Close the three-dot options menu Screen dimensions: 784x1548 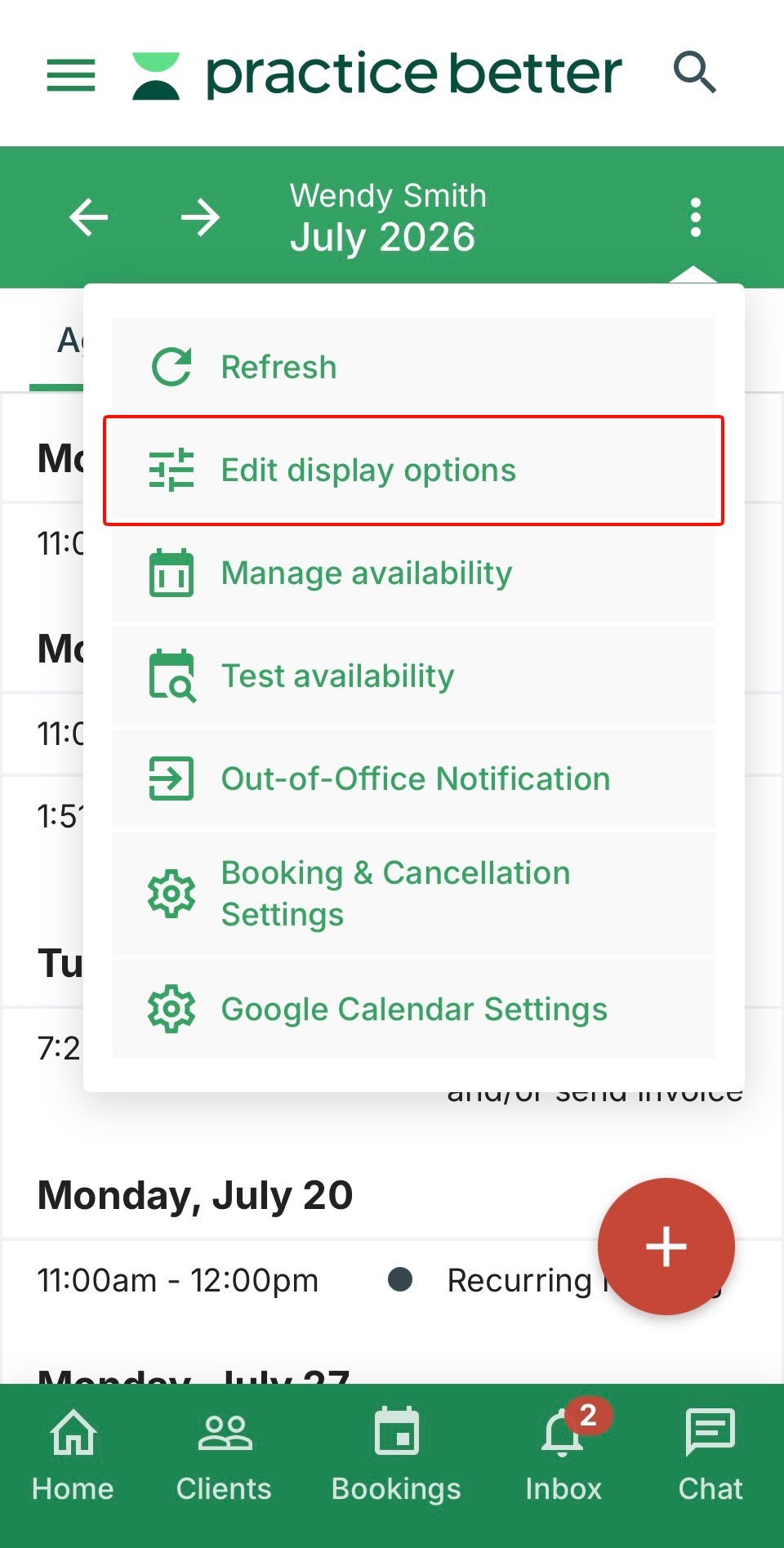pos(695,217)
